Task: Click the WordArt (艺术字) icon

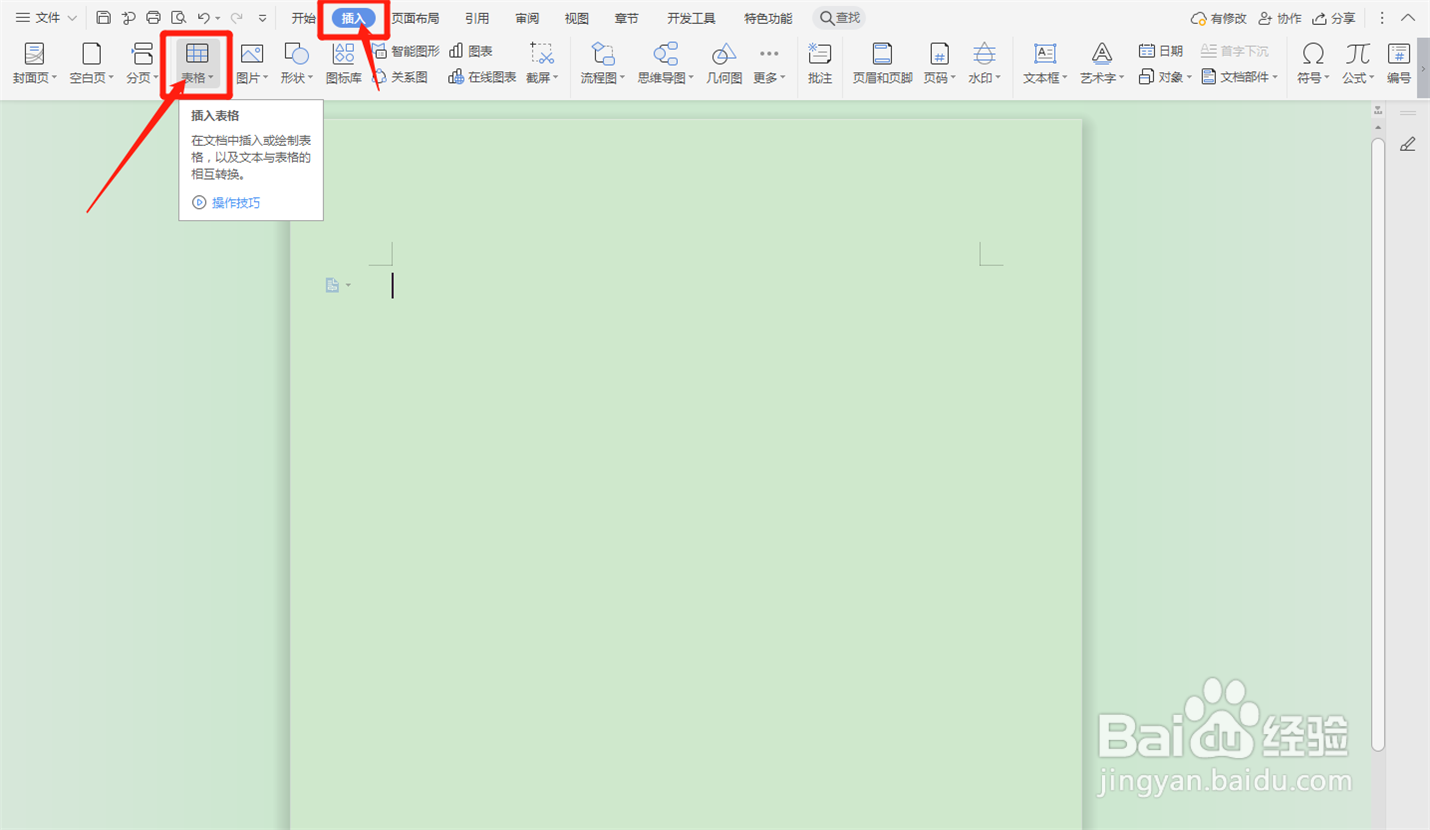Action: click(1101, 54)
